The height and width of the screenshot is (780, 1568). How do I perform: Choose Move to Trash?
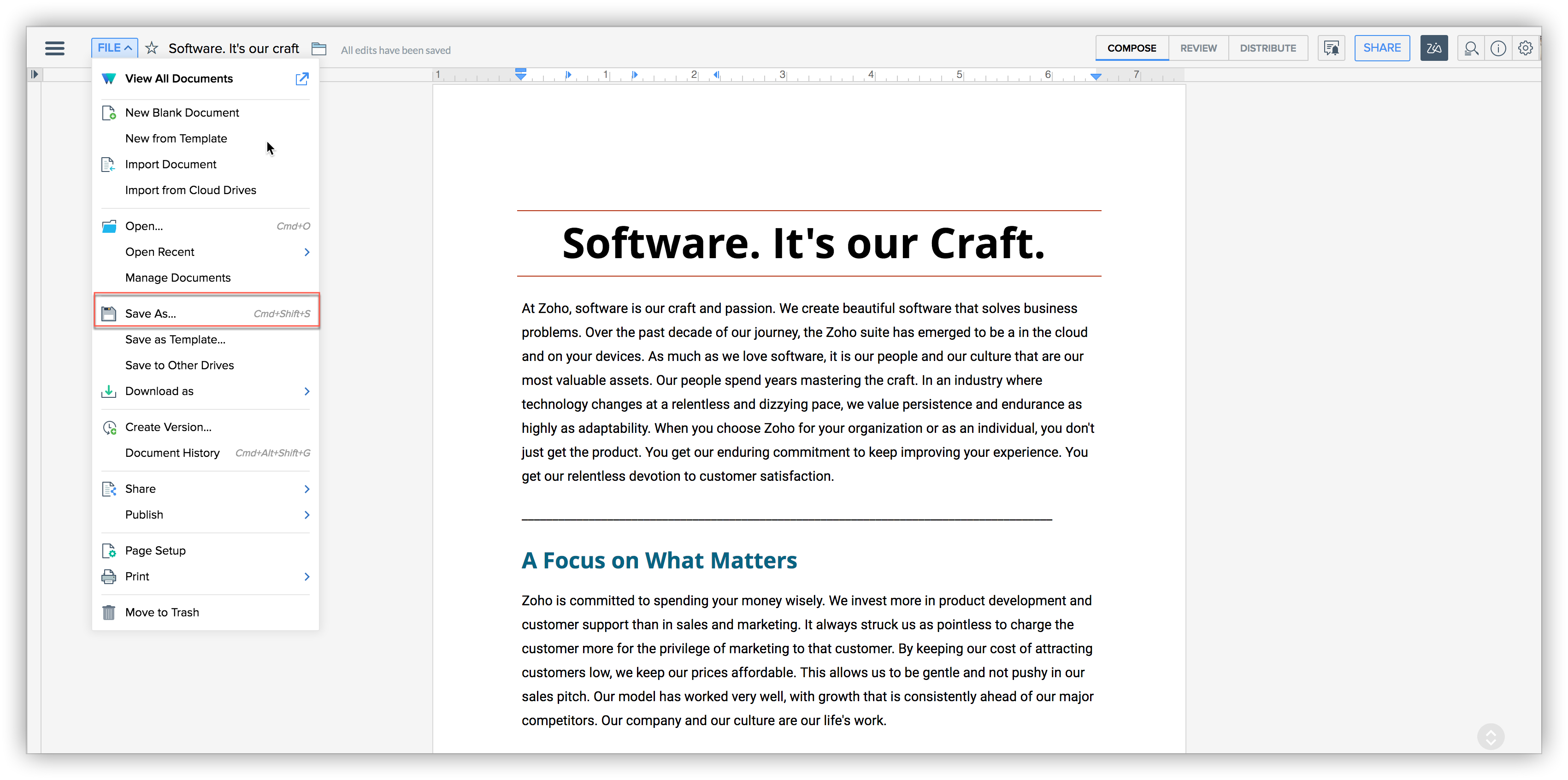coord(162,613)
